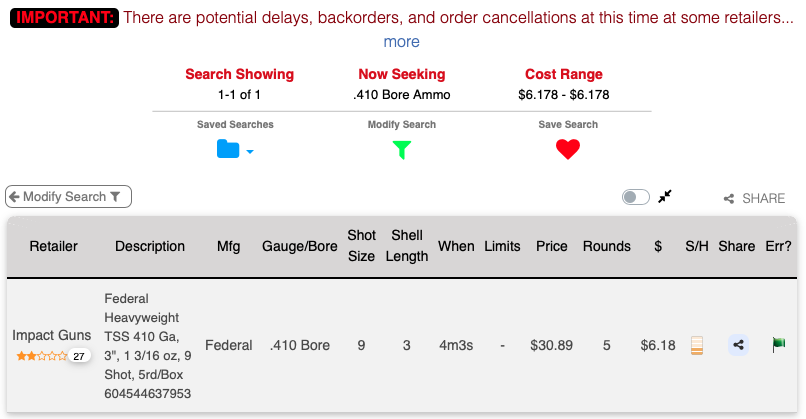This screenshot has width=806, height=419.
Task: Open the Federal Heavyweight TSS product description
Action: (148, 345)
